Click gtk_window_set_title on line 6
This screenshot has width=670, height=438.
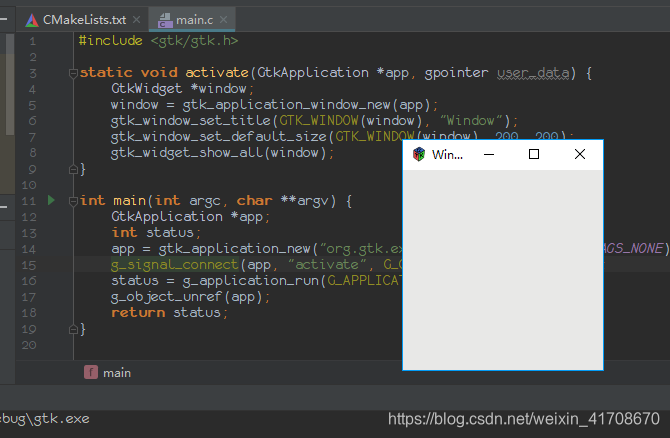(191, 121)
